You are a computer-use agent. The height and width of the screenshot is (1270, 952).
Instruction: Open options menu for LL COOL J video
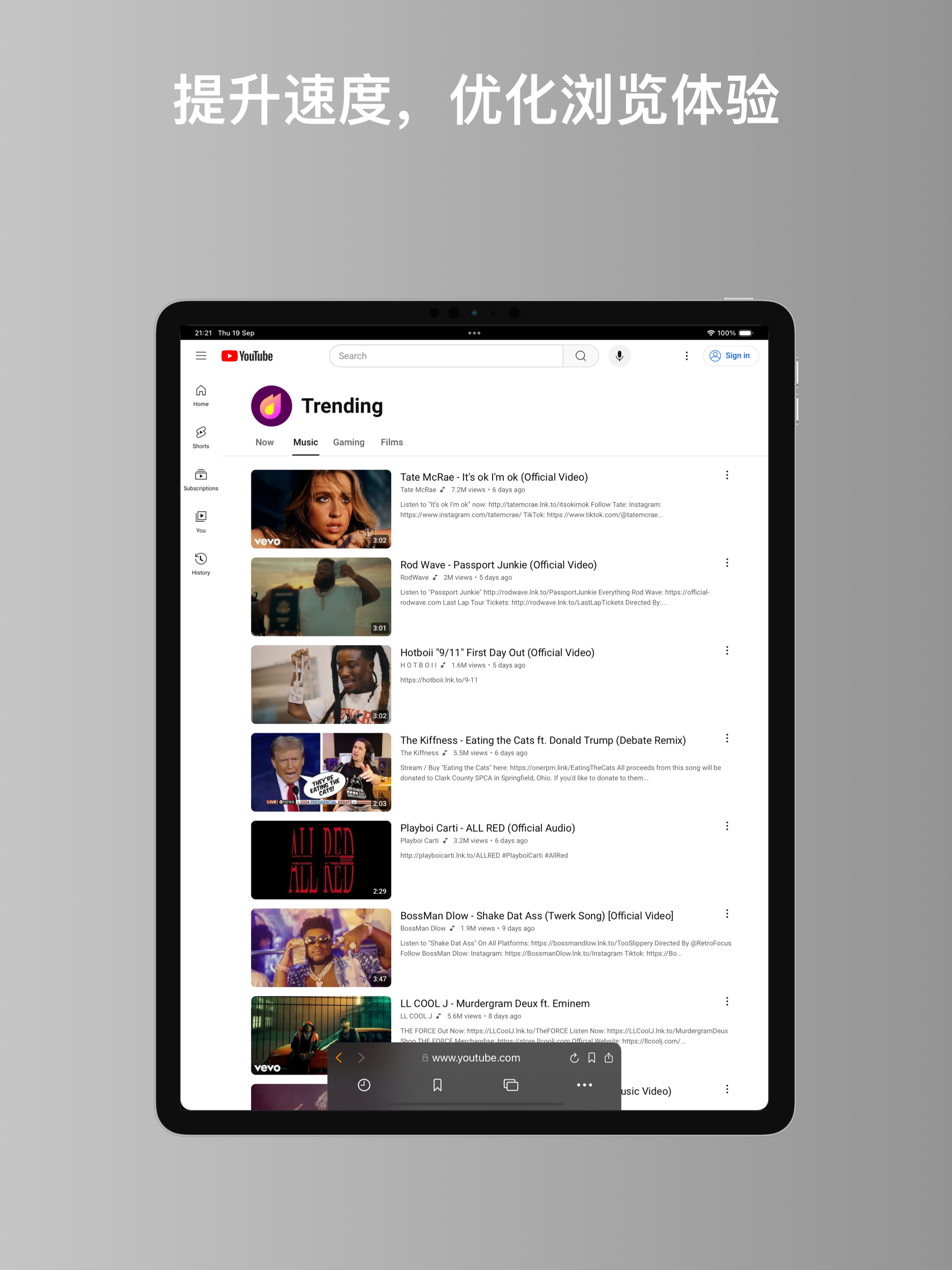[x=727, y=1002]
